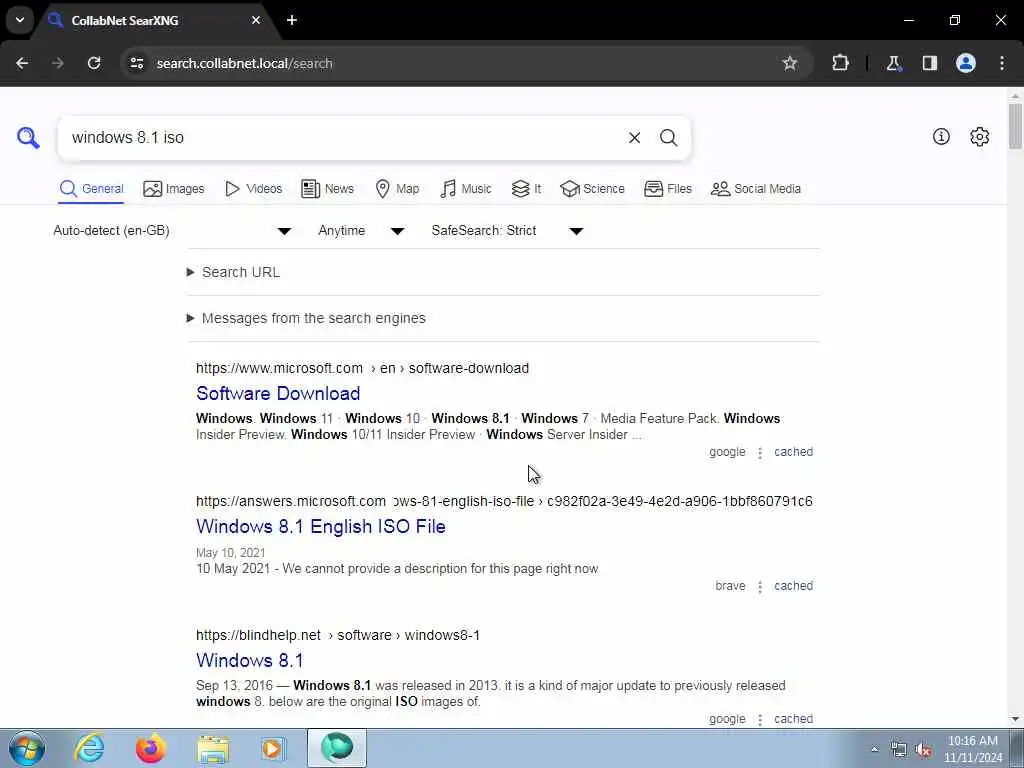The height and width of the screenshot is (768, 1024).
Task: Open Chrome Labs flask icon
Action: (893, 63)
